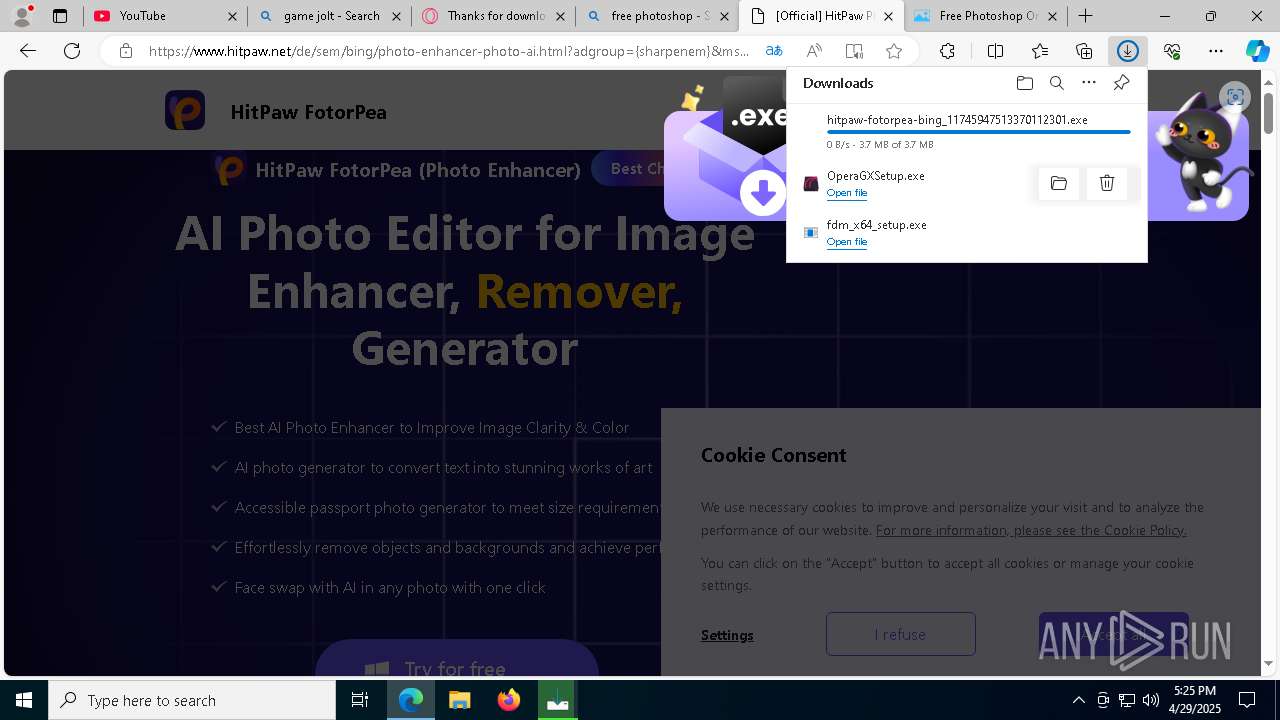View site information lock icon
The width and height of the screenshot is (1280, 720).
click(125, 51)
